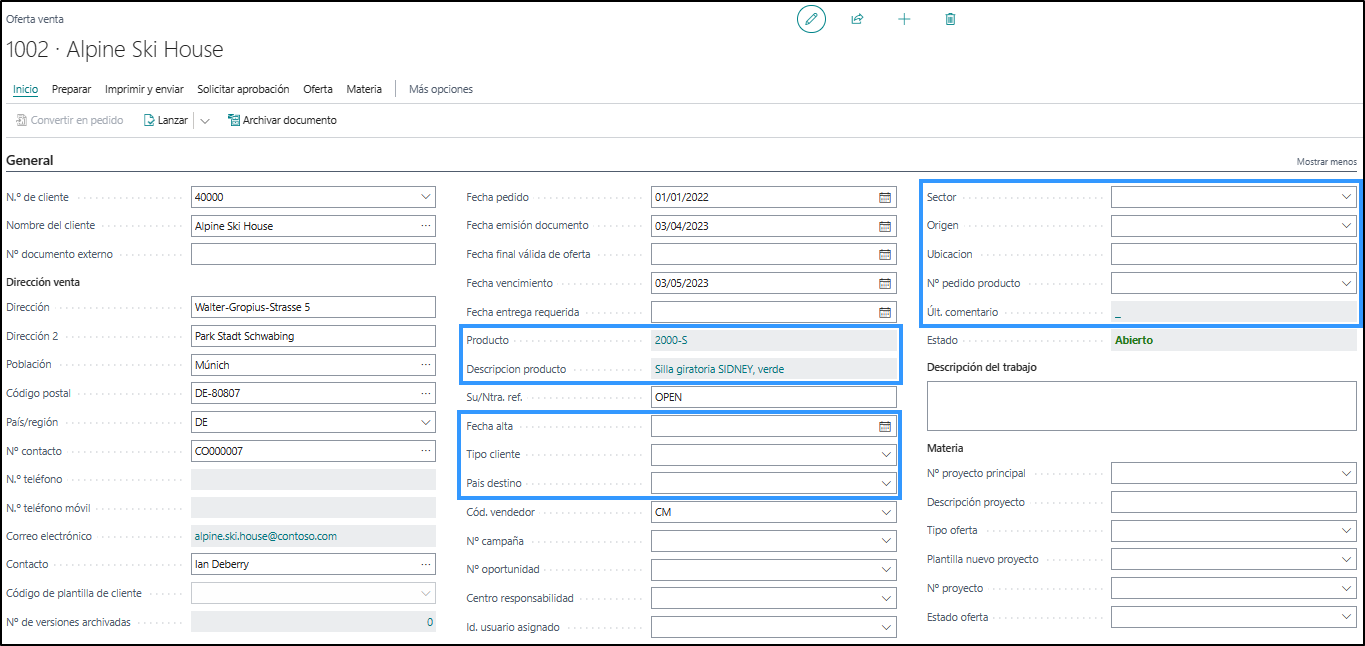Click ellipsis lookup for Código postal
This screenshot has width=1365, height=646.
pyautogui.click(x=426, y=393)
